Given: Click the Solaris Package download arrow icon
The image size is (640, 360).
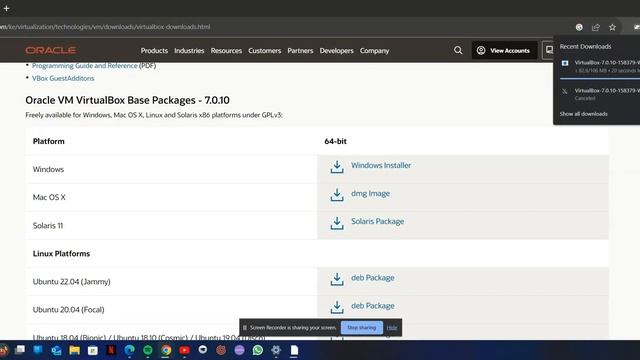Looking at the screenshot, I should tap(337, 223).
